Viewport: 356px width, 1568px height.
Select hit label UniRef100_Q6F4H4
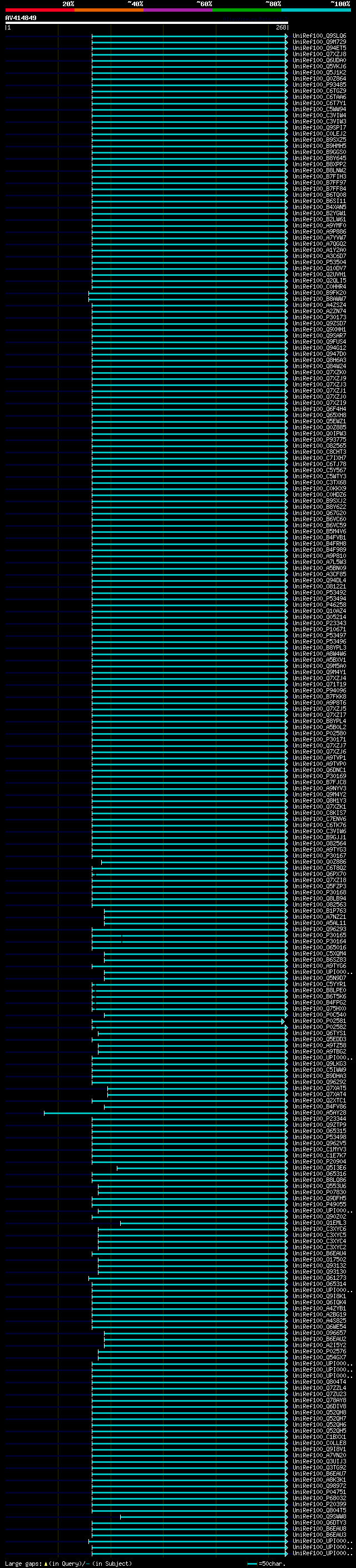point(319,409)
